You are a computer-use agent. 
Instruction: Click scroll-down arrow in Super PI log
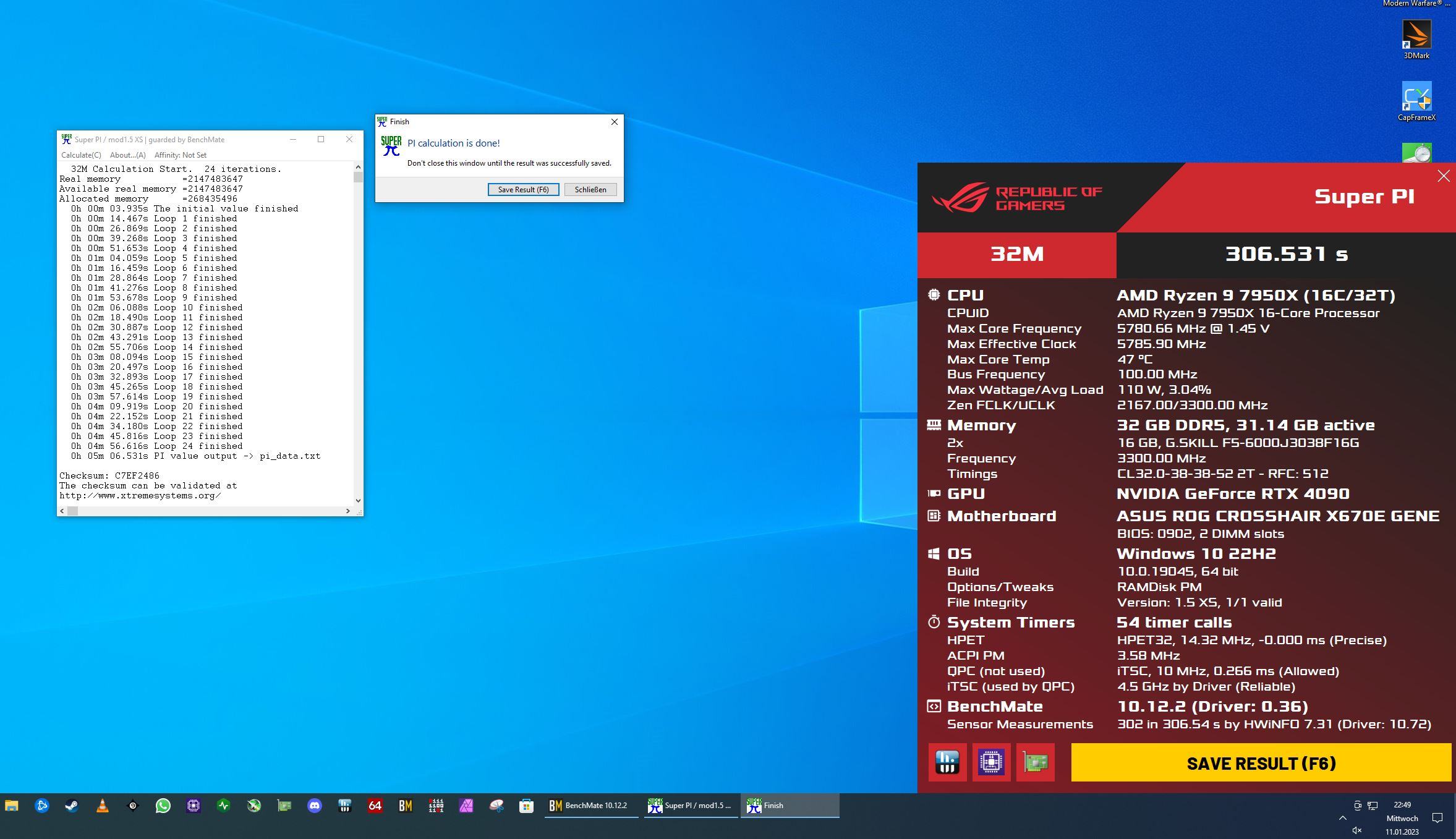(x=358, y=500)
